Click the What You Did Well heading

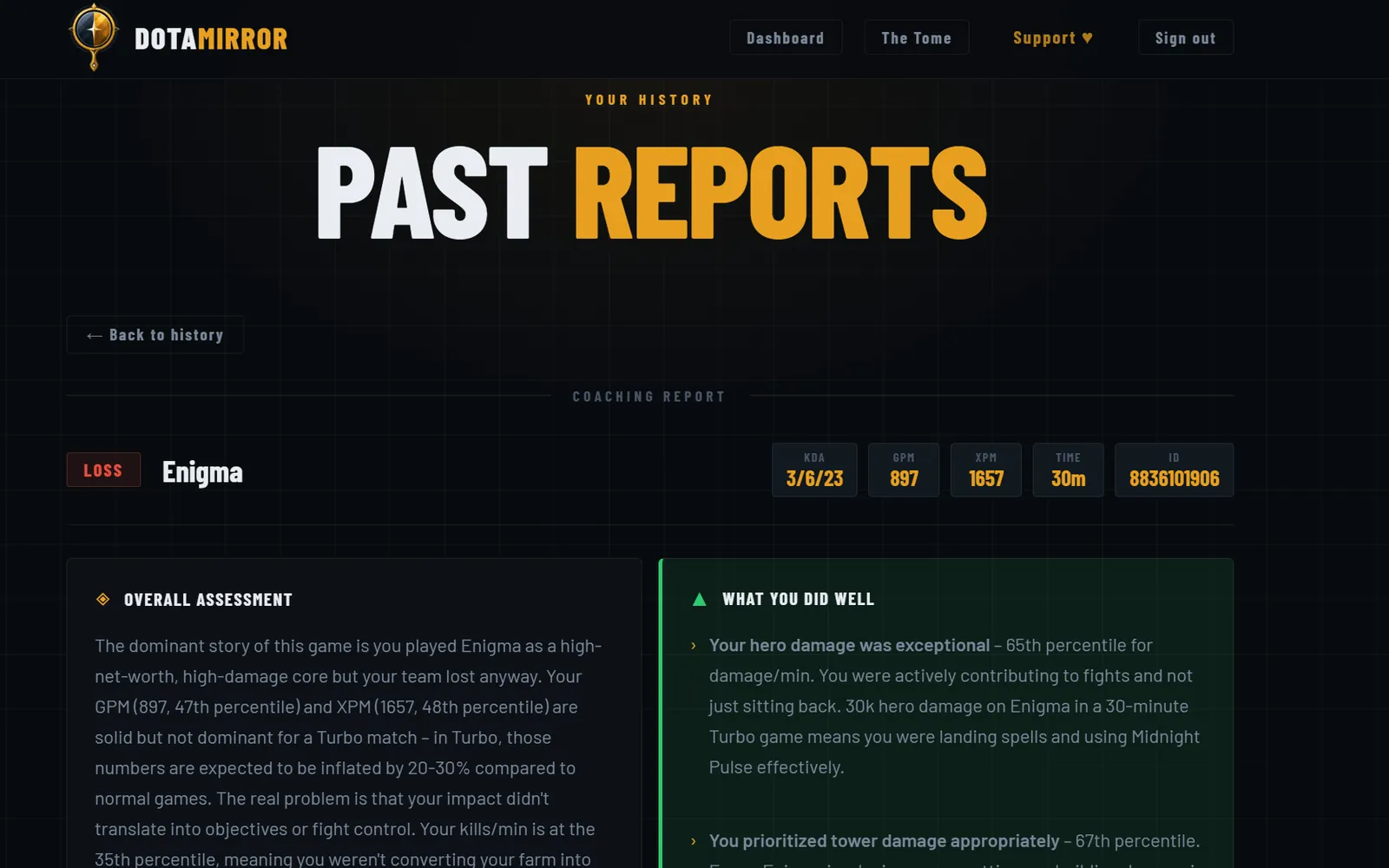pyautogui.click(x=799, y=599)
